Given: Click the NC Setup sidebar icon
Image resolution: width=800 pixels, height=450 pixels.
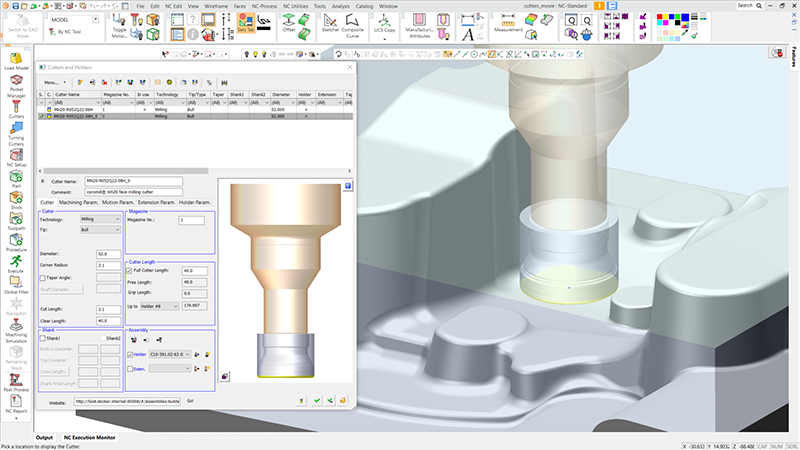Looking at the screenshot, I should pos(16,153).
